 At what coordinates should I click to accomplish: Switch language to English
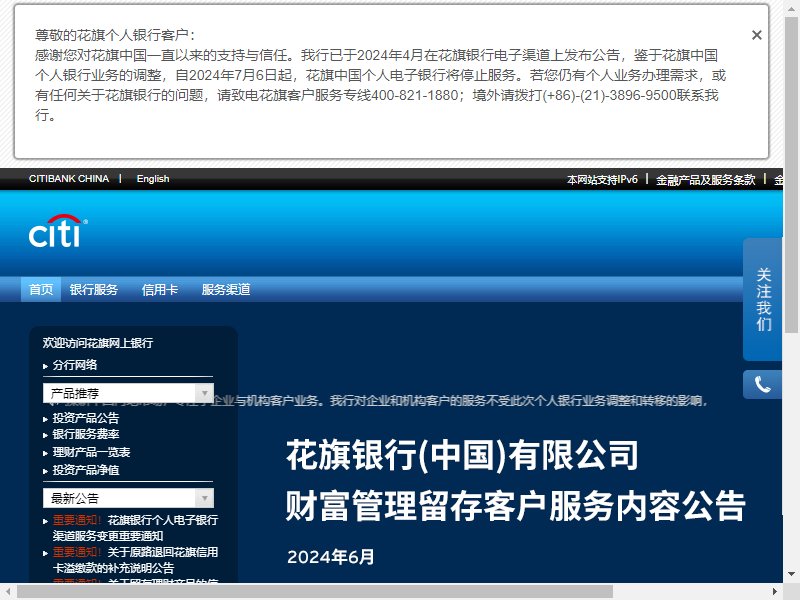point(153,179)
